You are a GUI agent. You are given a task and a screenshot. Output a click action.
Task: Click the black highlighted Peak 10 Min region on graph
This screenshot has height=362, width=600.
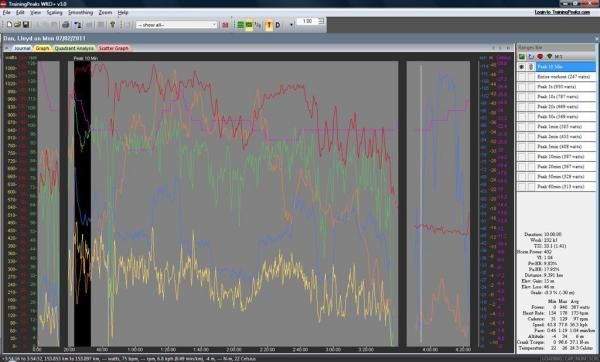(x=82, y=203)
